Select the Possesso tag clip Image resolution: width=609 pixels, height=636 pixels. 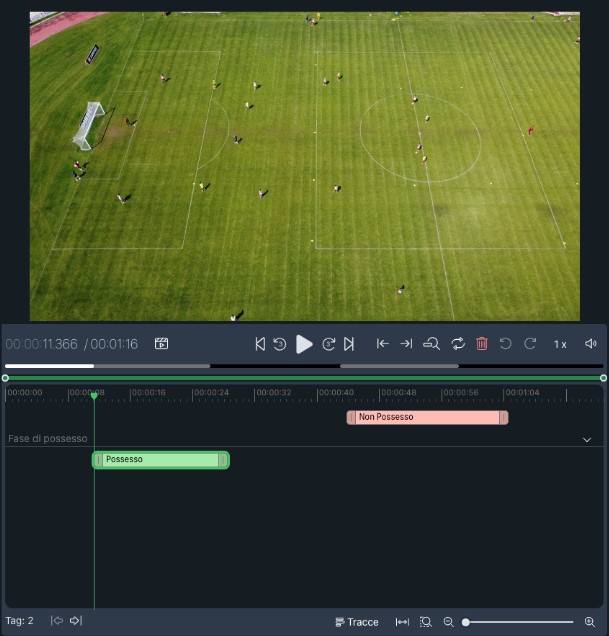point(161,460)
